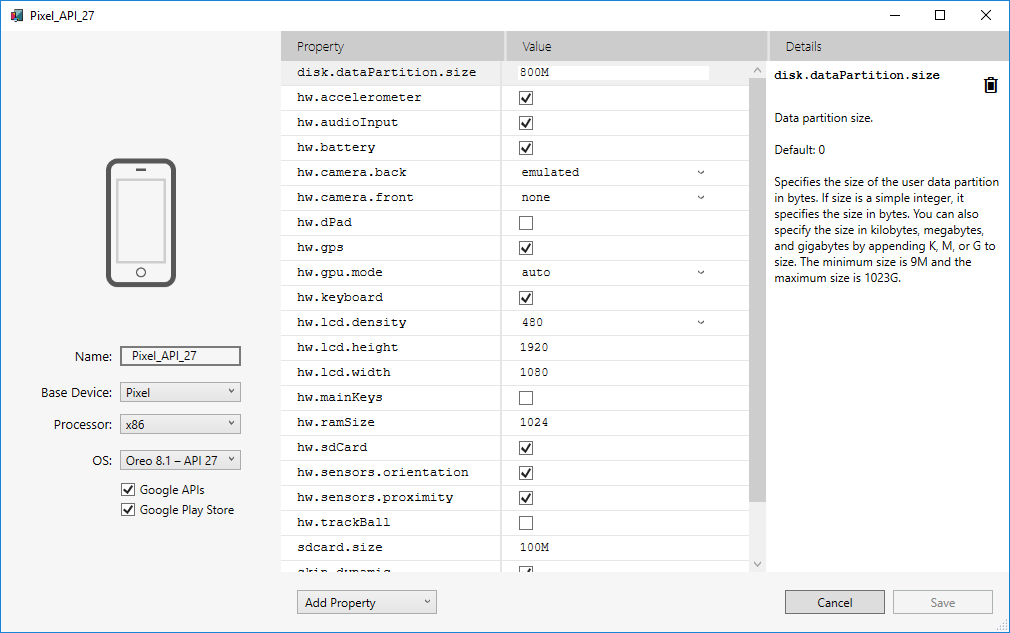Screen dimensions: 1010x633
Task: Open the hw.camera.back dropdown
Action: point(612,173)
